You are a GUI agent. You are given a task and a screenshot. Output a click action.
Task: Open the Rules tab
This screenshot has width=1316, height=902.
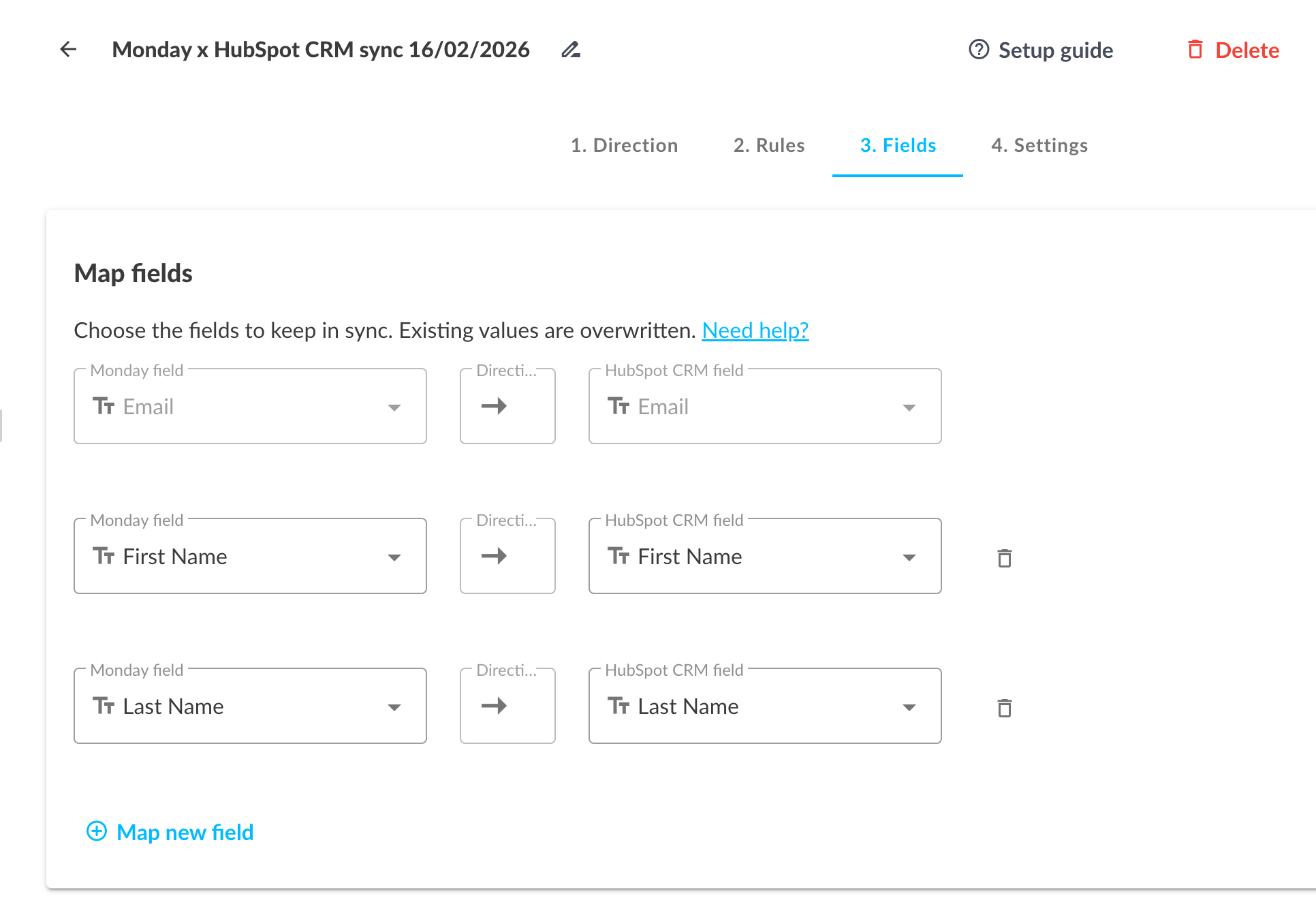[x=768, y=145]
